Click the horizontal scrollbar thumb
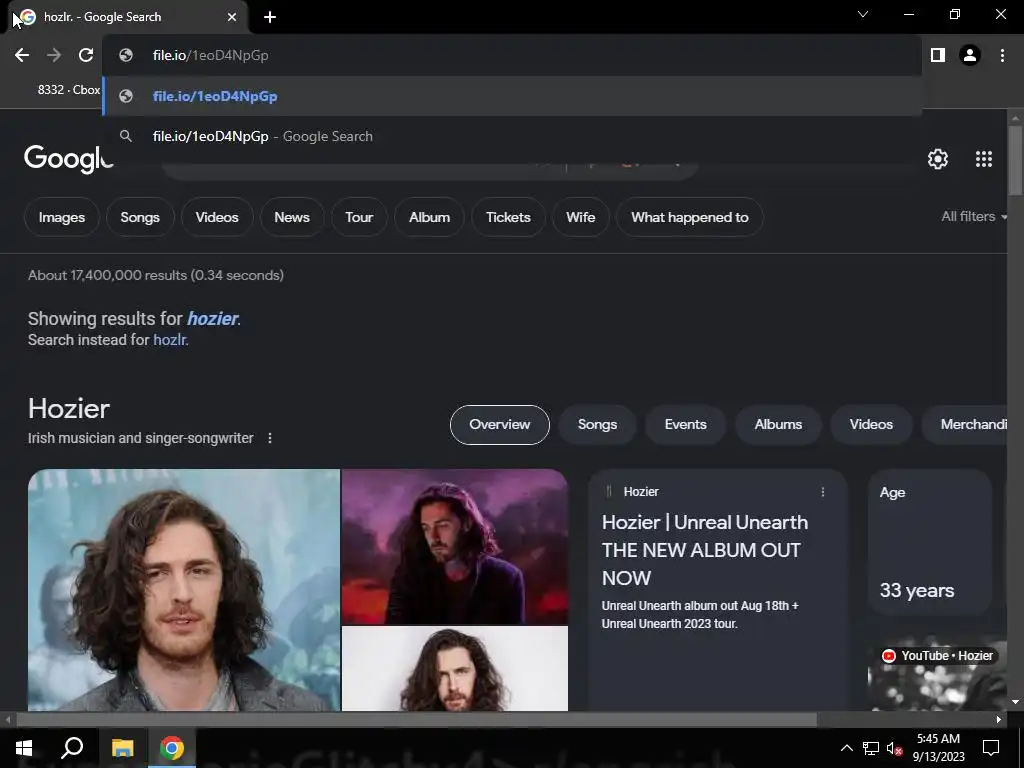This screenshot has height=768, width=1024. [416, 720]
